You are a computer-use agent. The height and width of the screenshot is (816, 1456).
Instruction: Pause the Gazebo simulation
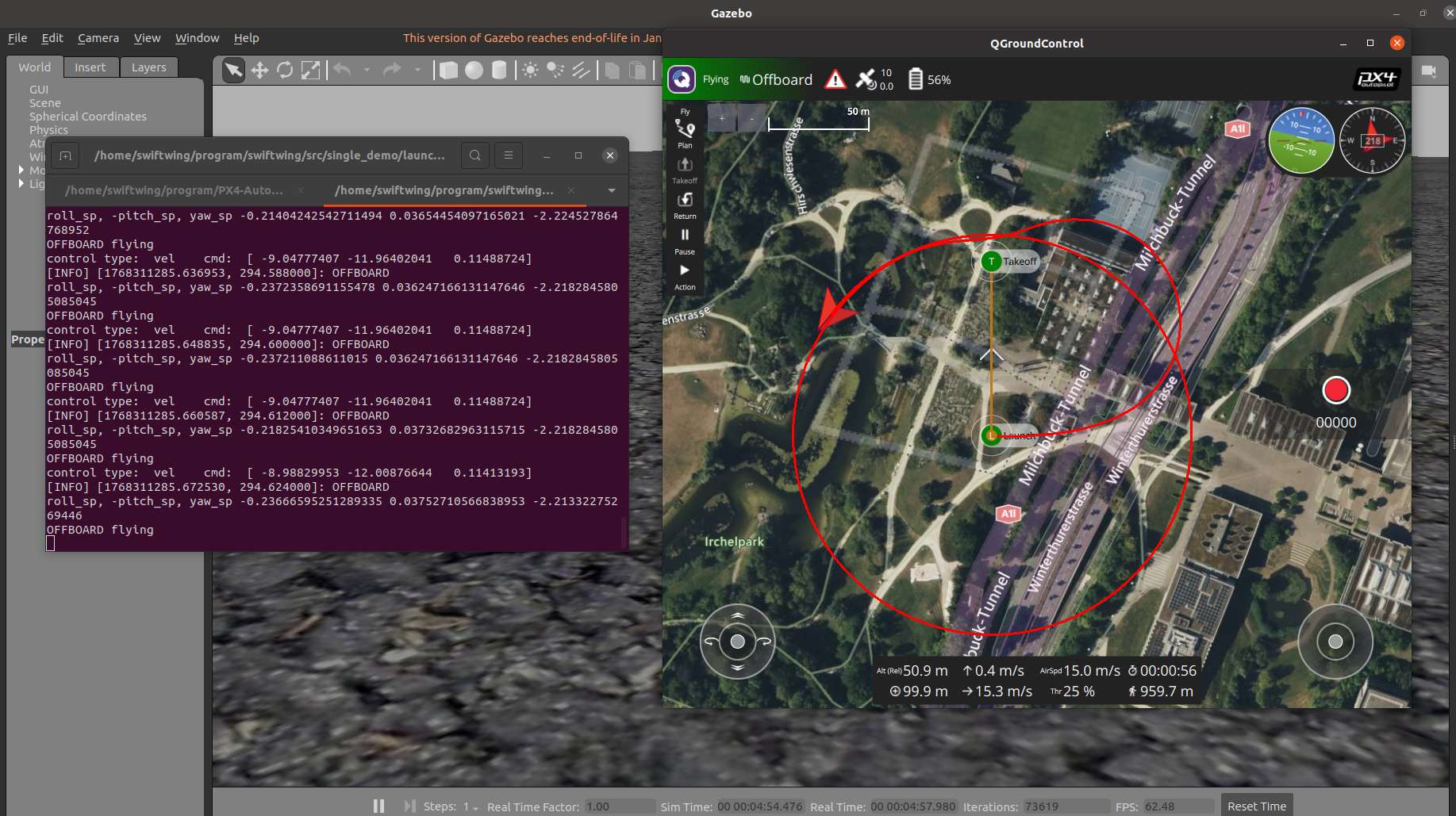pyautogui.click(x=378, y=806)
